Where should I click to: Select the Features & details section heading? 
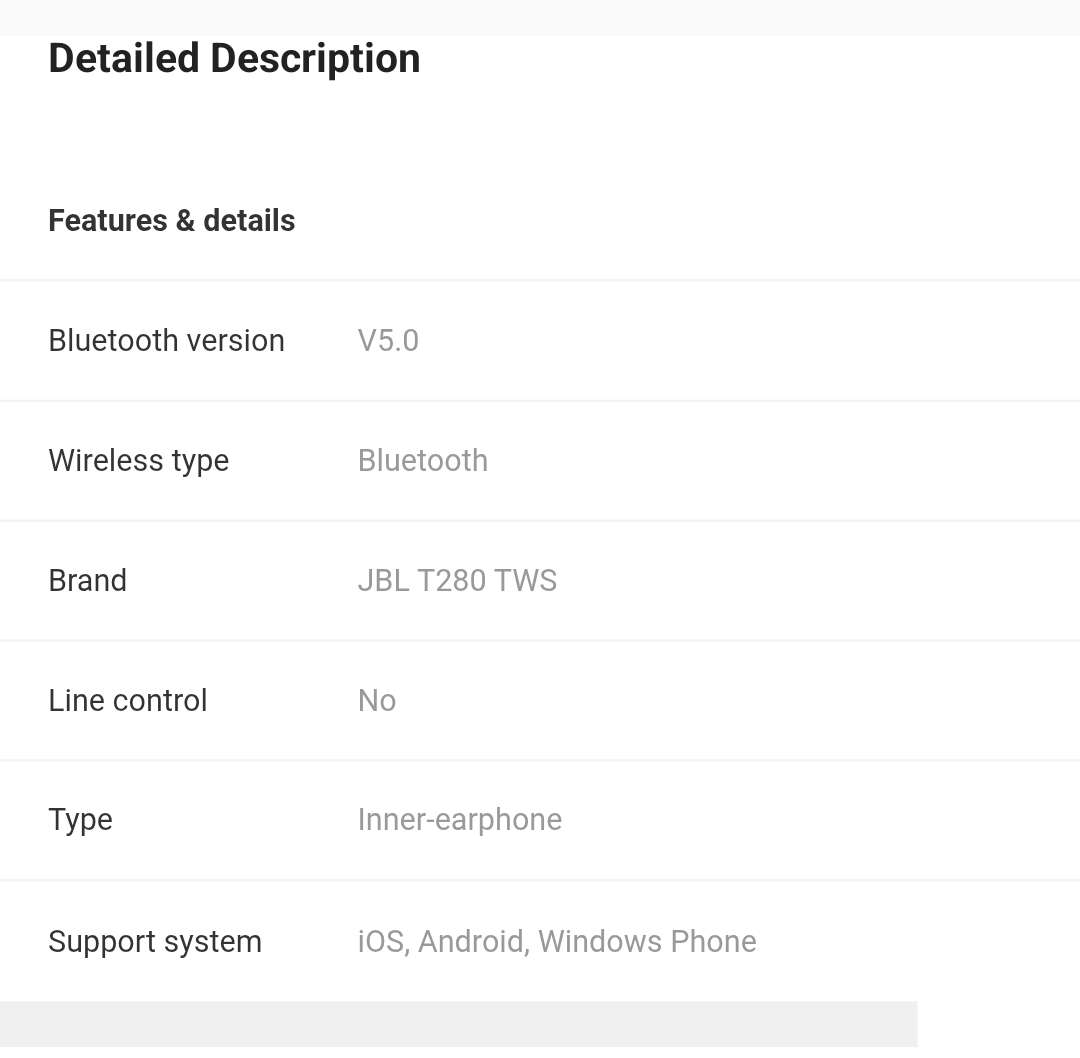pos(171,220)
